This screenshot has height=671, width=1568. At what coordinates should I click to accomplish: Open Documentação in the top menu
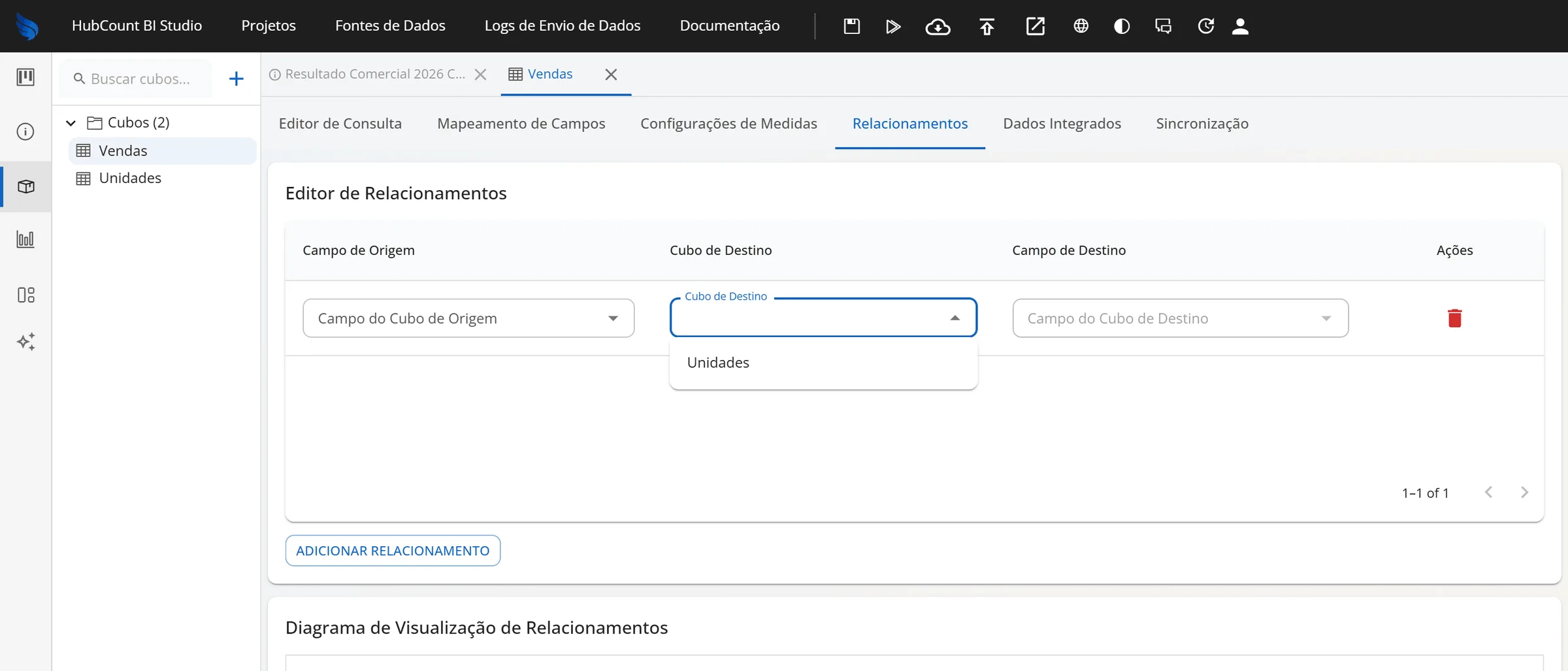[x=730, y=25]
